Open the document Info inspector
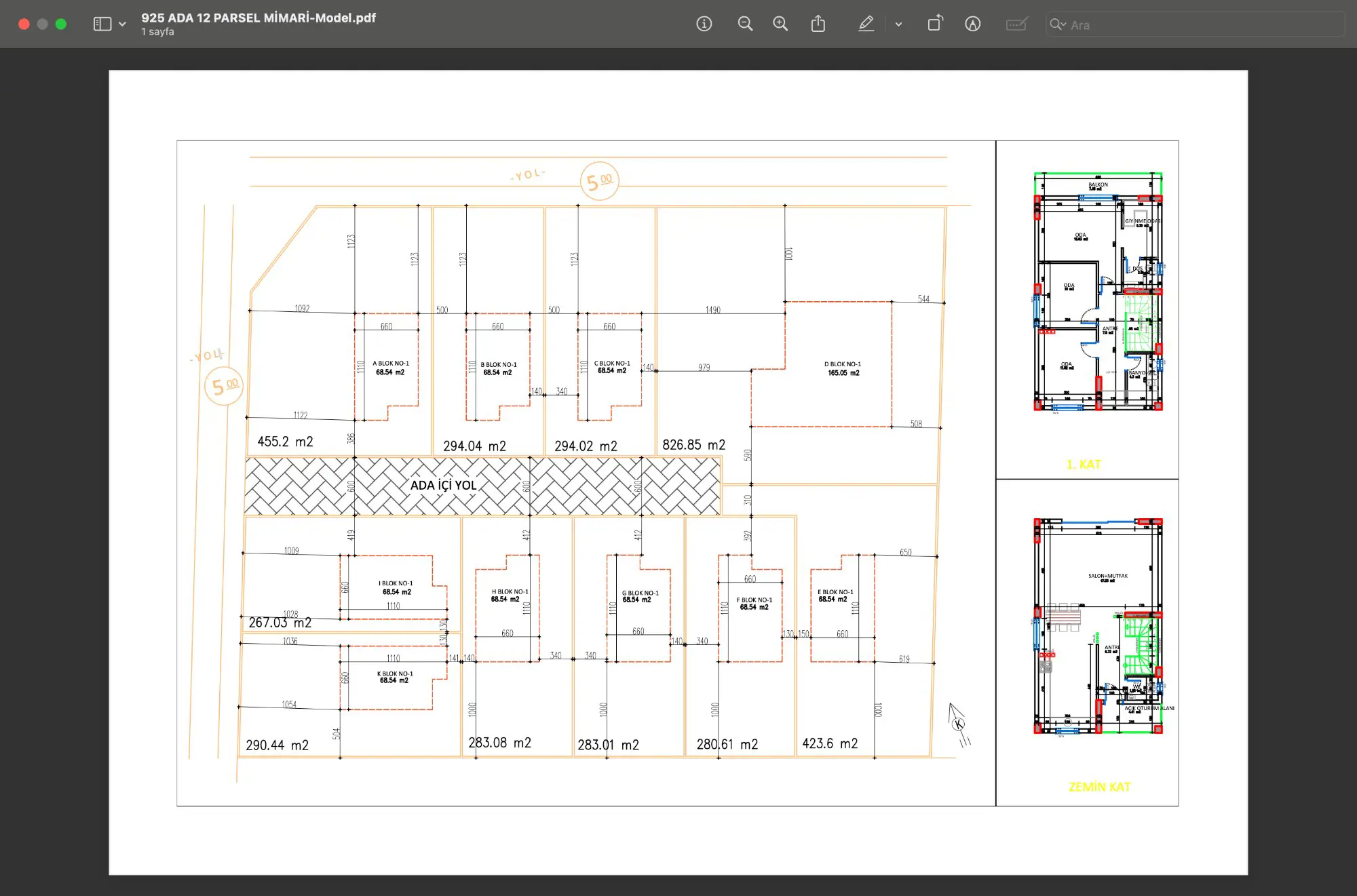Viewport: 1357px width, 896px height. coord(704,24)
